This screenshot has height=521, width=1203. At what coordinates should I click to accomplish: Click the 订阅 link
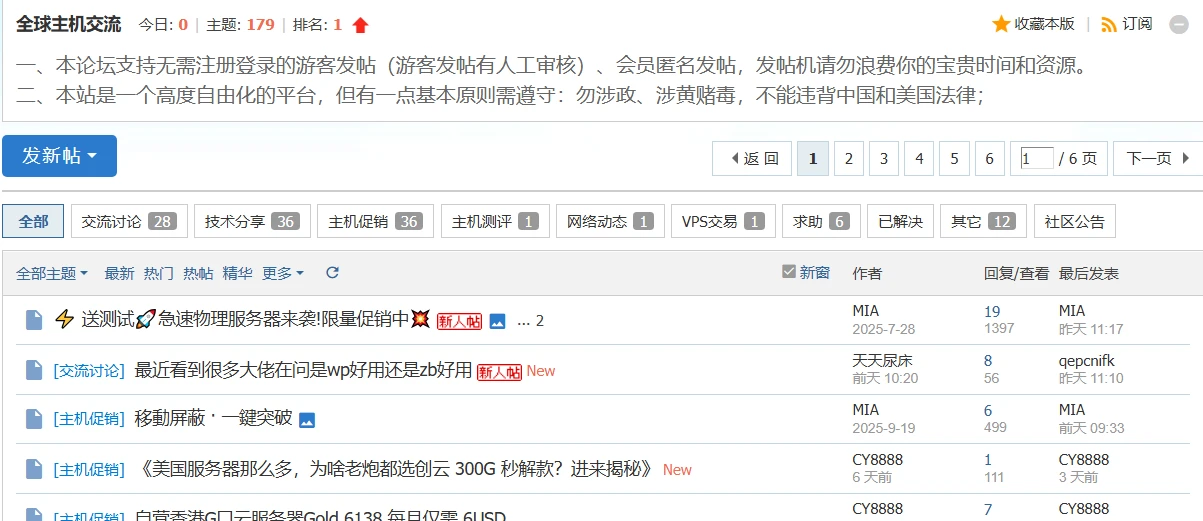coord(1137,24)
